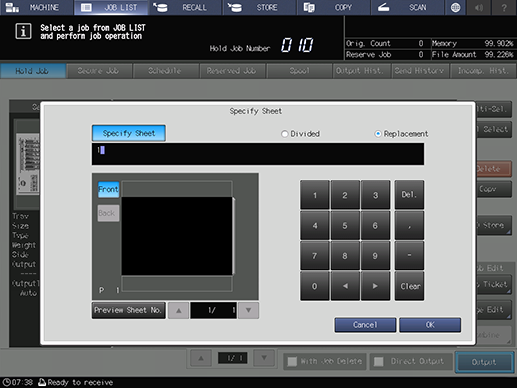Viewport: 517px width, 388px height.
Task: Tap keypad digit 8
Action: [345, 256]
